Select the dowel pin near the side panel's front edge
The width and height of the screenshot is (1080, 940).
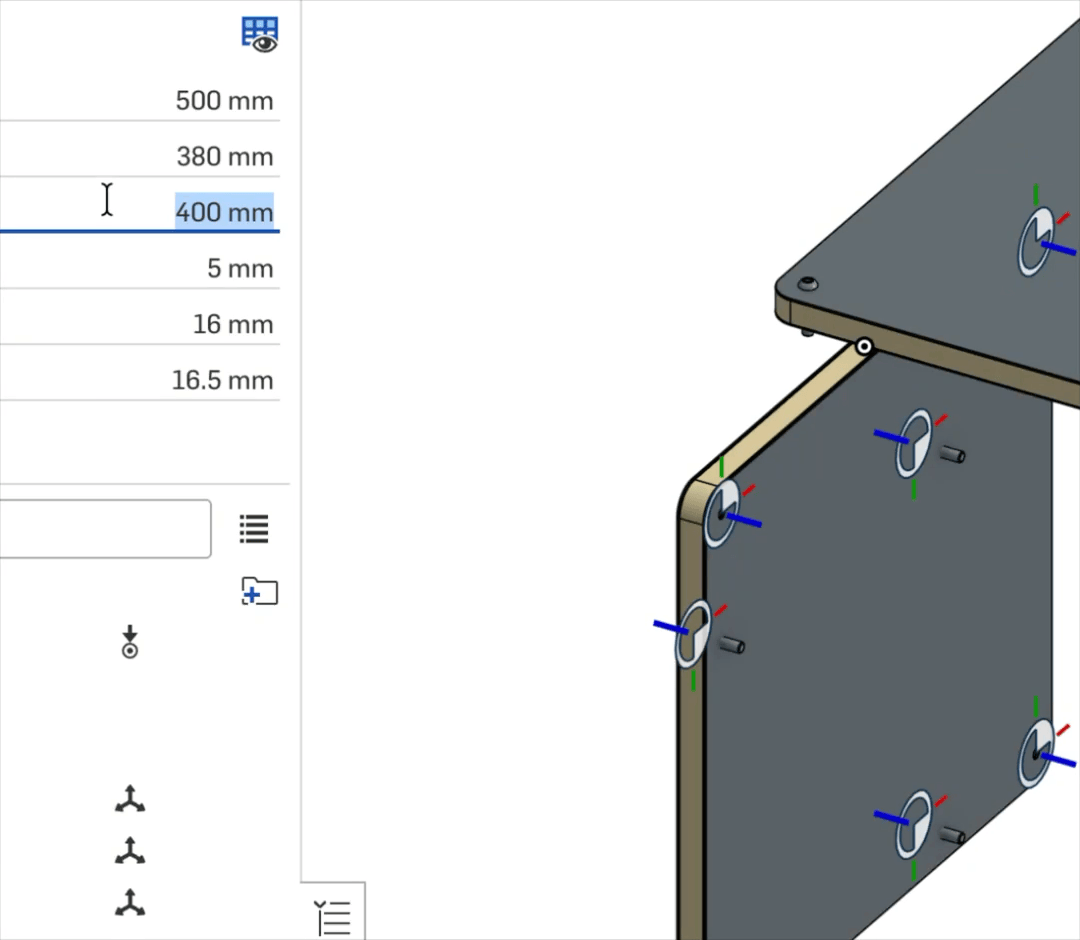pos(731,645)
